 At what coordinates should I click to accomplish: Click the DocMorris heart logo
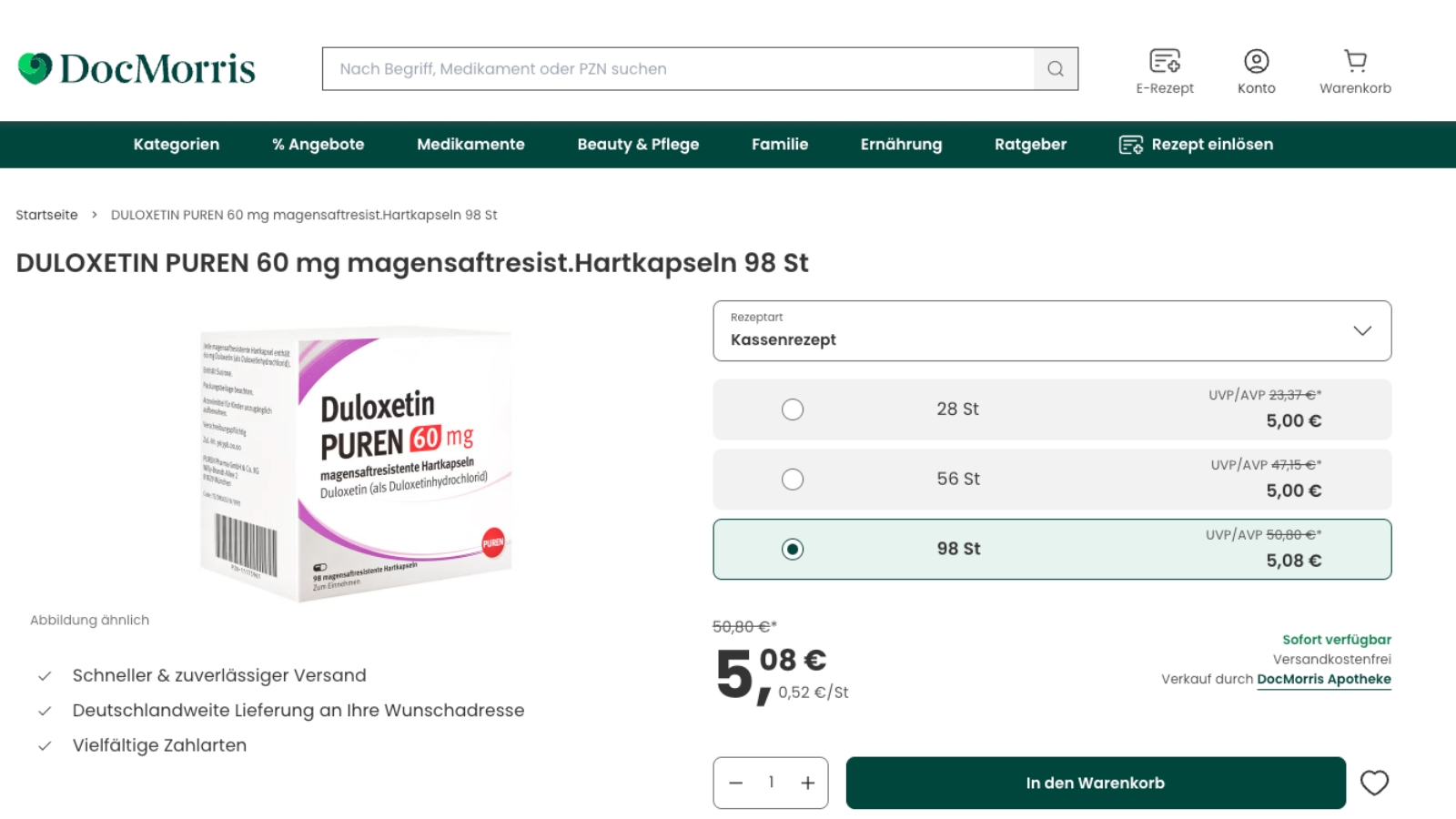pyautogui.click(x=35, y=68)
